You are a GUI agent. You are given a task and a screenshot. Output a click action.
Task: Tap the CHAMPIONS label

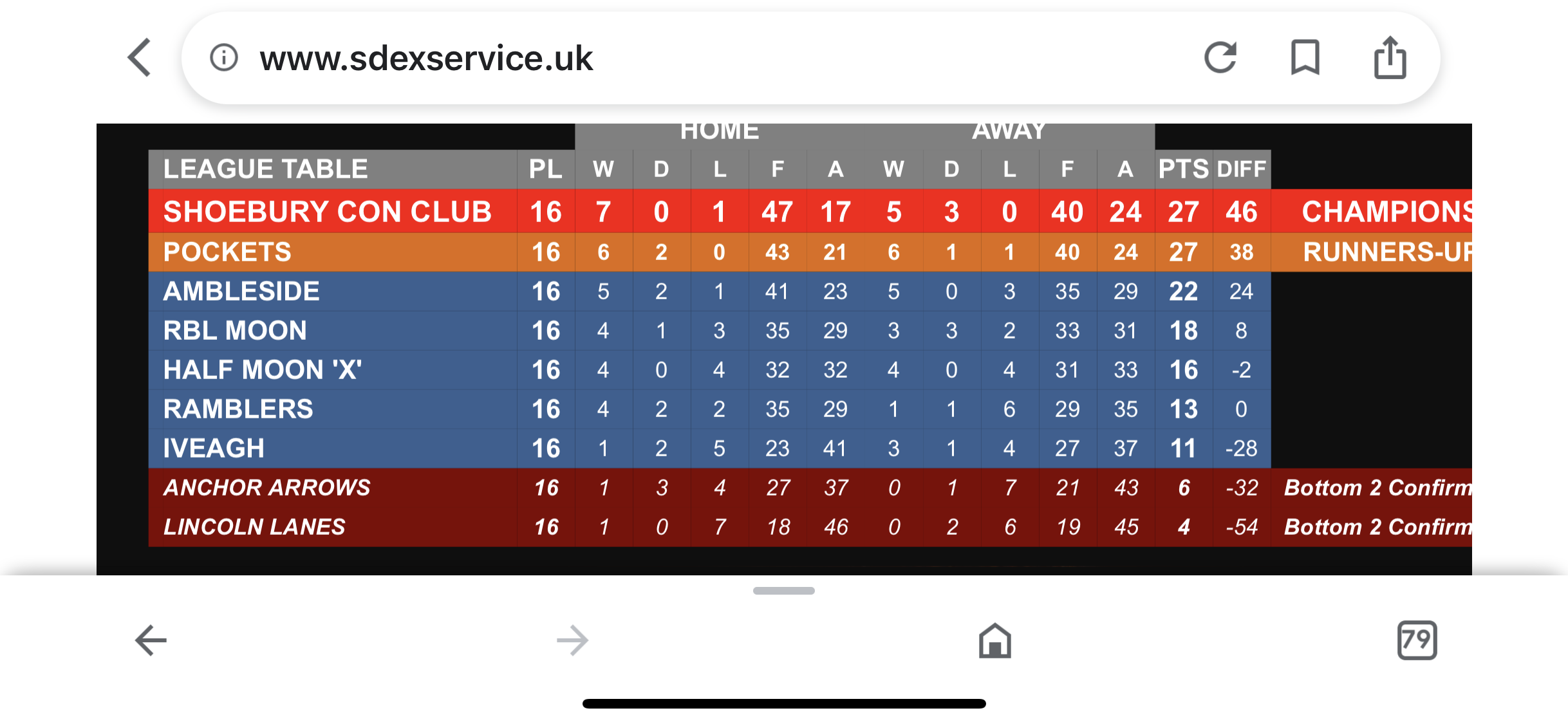tap(1386, 211)
